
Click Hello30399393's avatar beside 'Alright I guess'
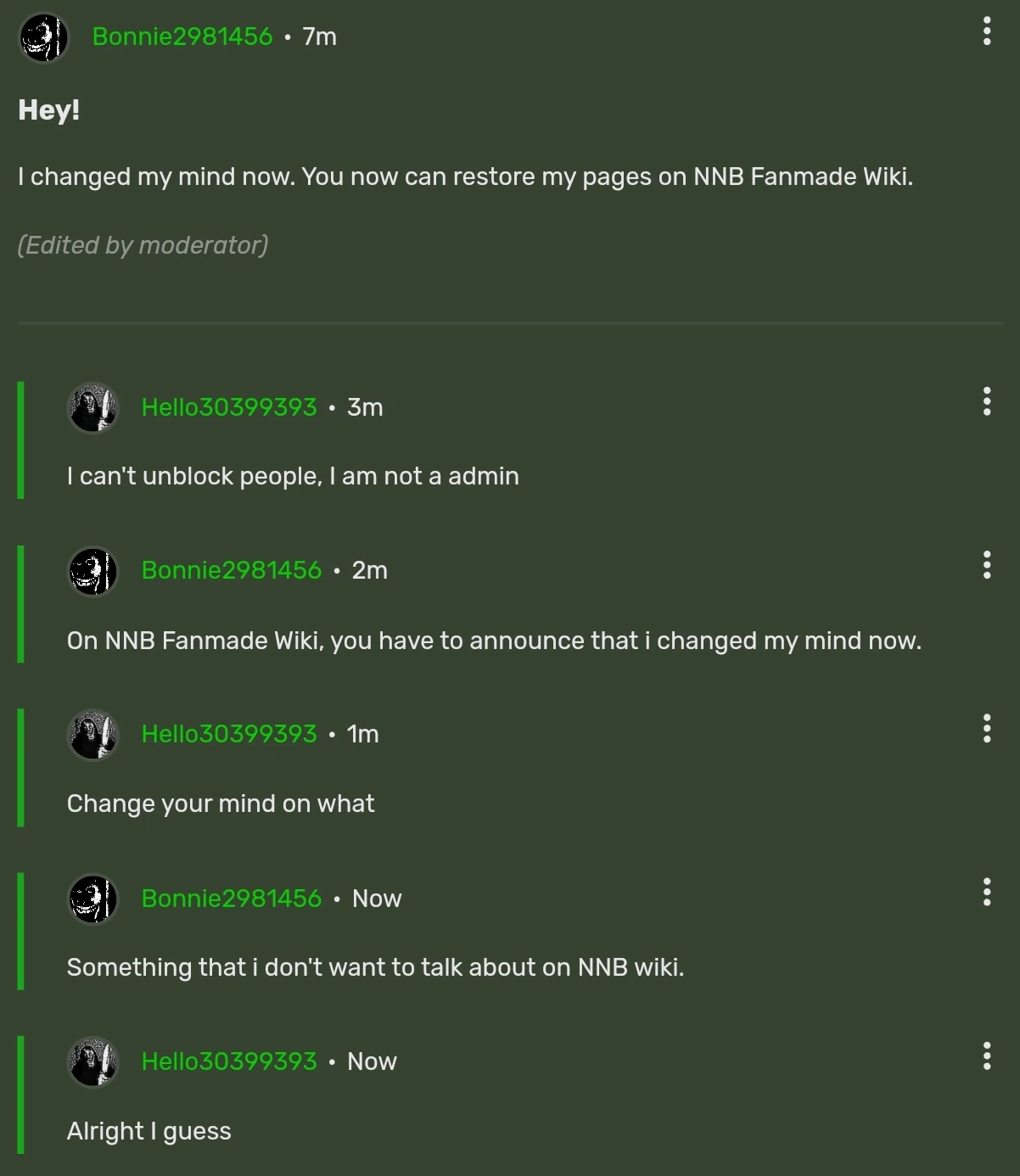click(x=92, y=1061)
